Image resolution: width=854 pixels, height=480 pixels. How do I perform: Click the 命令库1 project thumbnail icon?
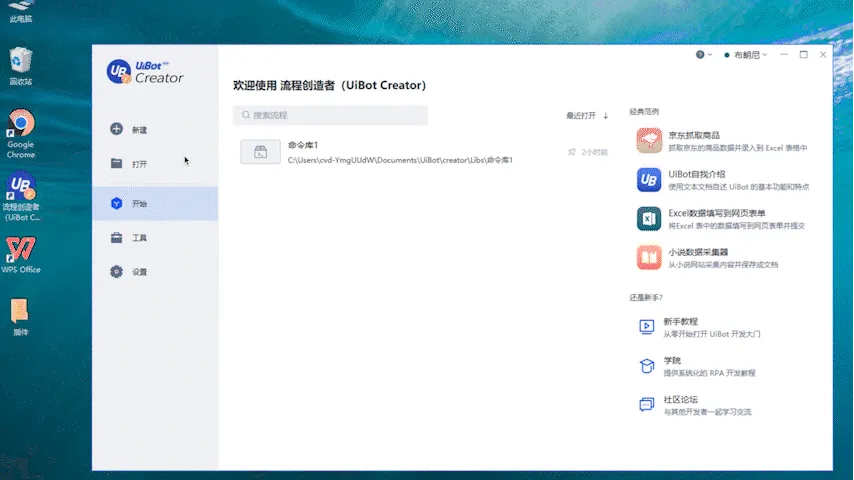(260, 152)
